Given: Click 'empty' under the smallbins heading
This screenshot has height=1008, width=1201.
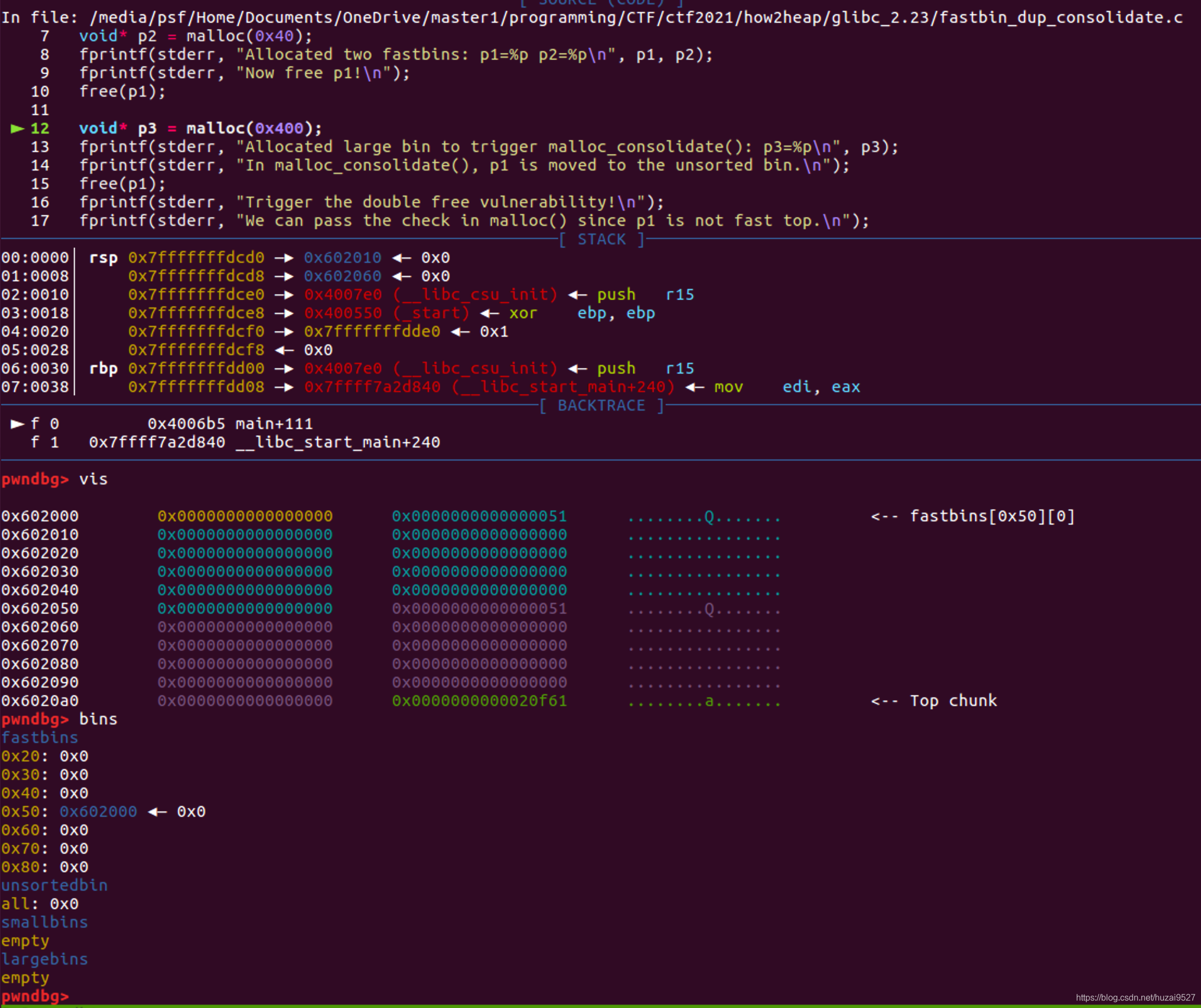Looking at the screenshot, I should coord(25,941).
